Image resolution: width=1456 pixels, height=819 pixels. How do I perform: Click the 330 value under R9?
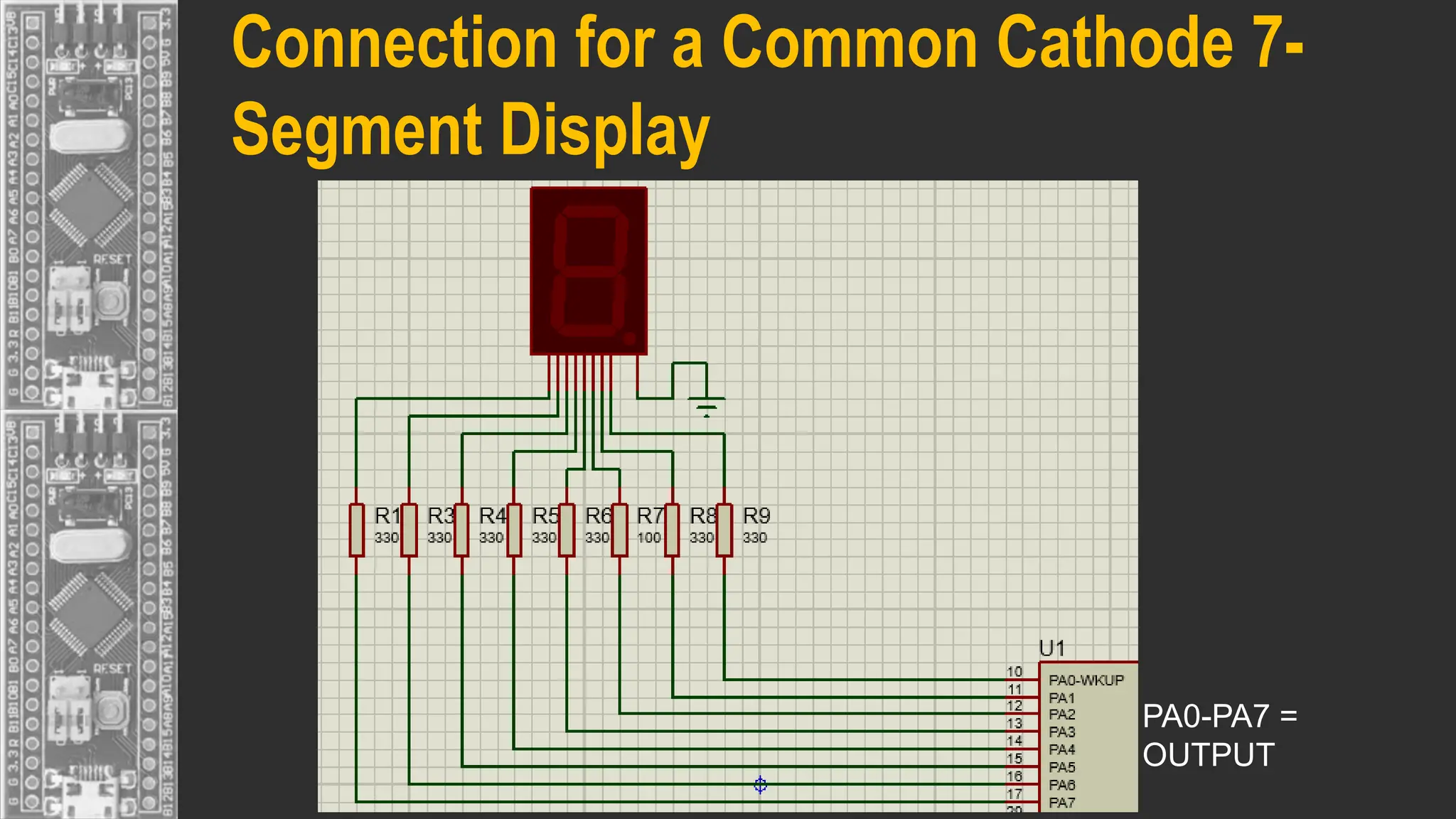point(755,538)
